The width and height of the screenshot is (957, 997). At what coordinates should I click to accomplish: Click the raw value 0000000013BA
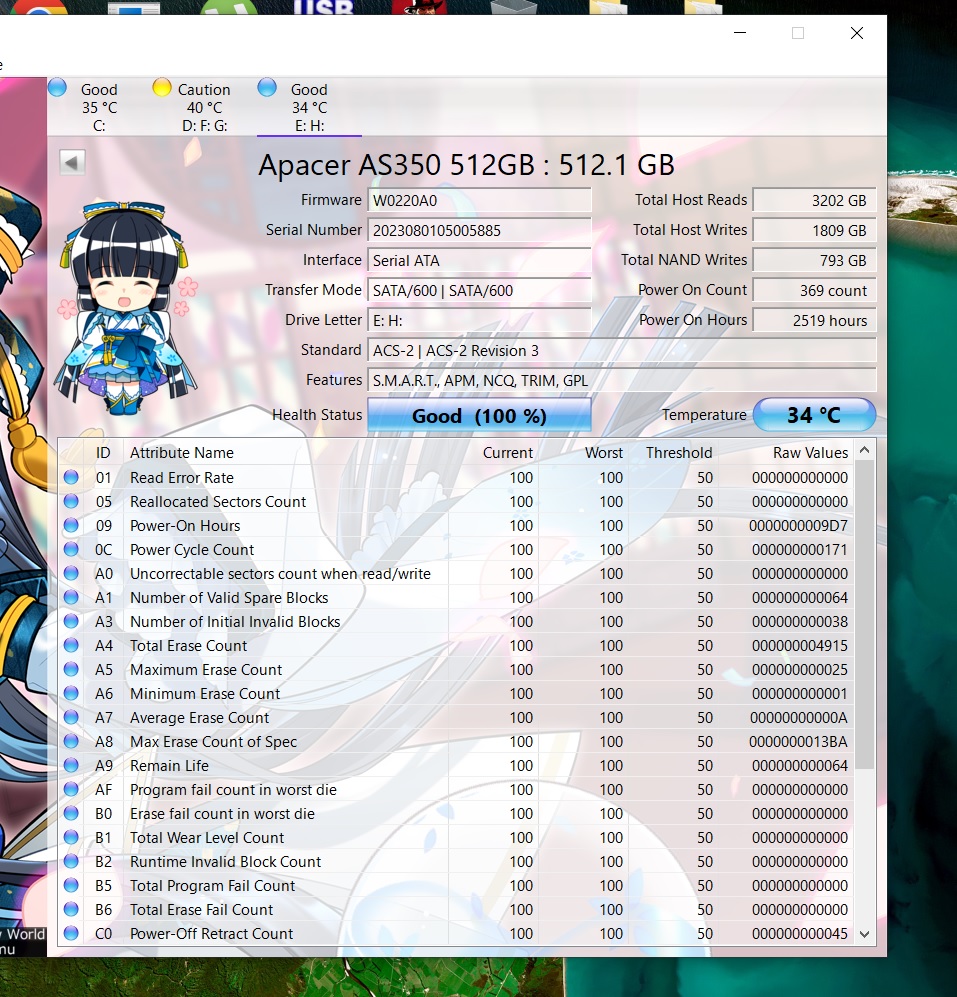tap(799, 741)
